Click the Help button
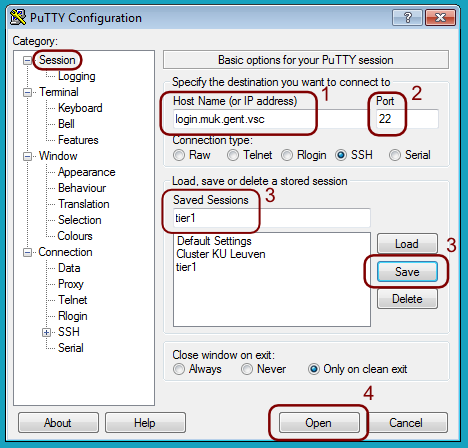 point(145,423)
